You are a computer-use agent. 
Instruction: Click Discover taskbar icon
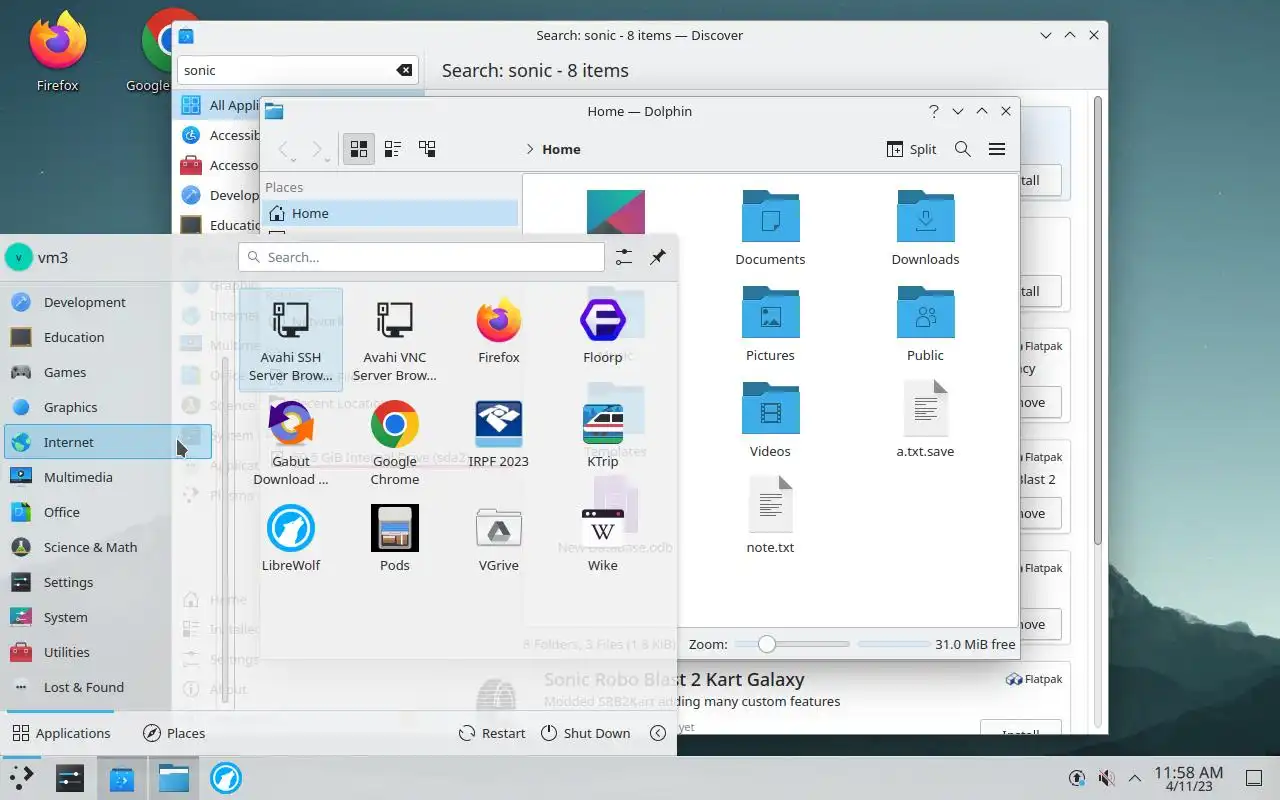(x=122, y=778)
